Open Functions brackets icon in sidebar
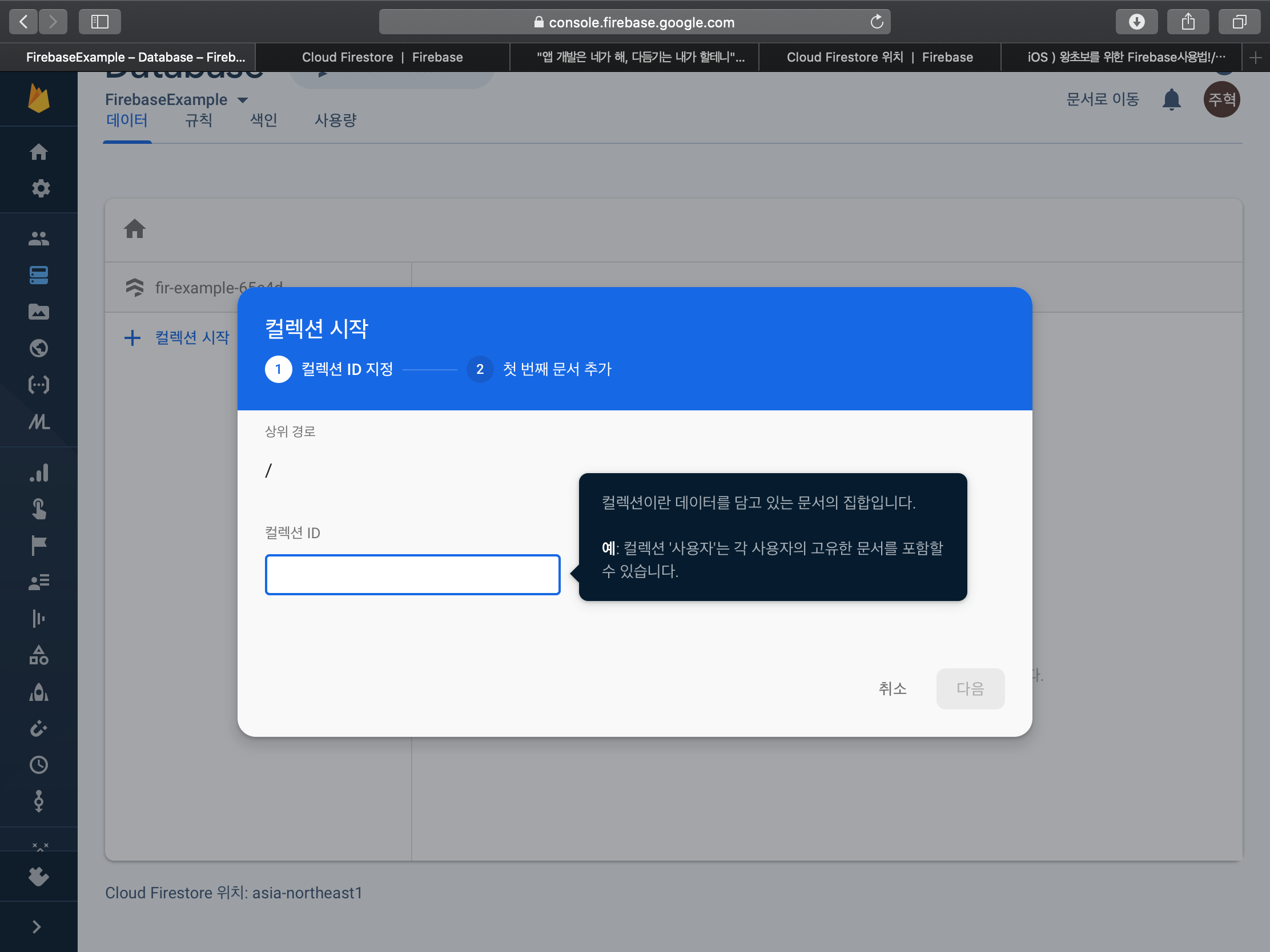 point(38,385)
